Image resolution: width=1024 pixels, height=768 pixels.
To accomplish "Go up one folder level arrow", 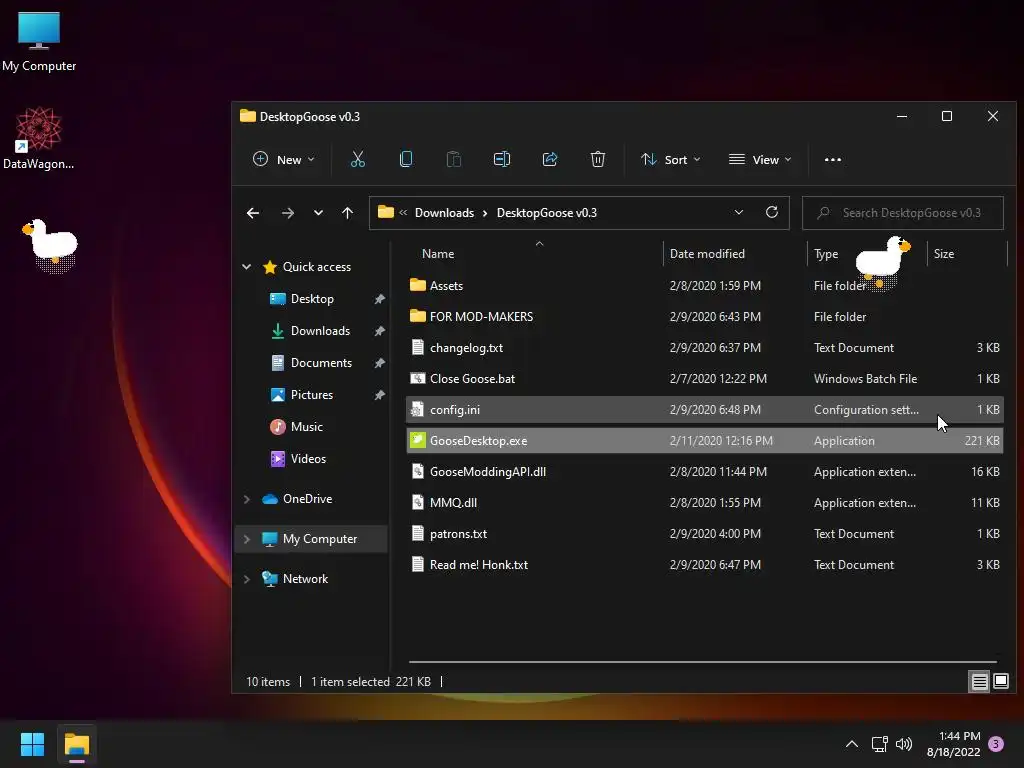I will pyautogui.click(x=347, y=213).
